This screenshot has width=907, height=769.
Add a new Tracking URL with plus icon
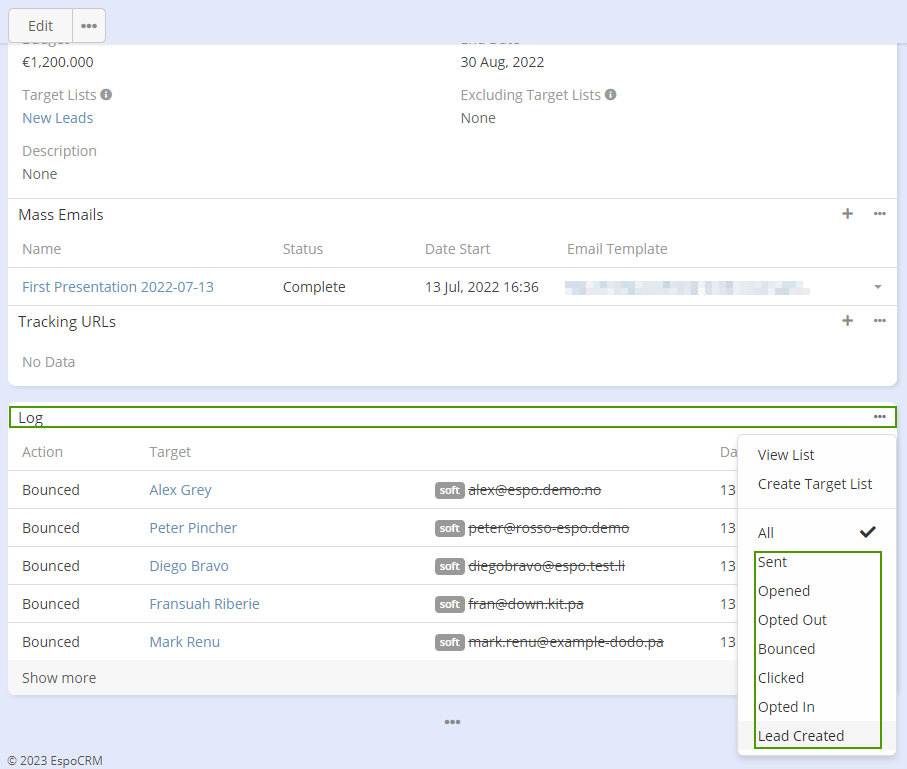click(x=847, y=321)
